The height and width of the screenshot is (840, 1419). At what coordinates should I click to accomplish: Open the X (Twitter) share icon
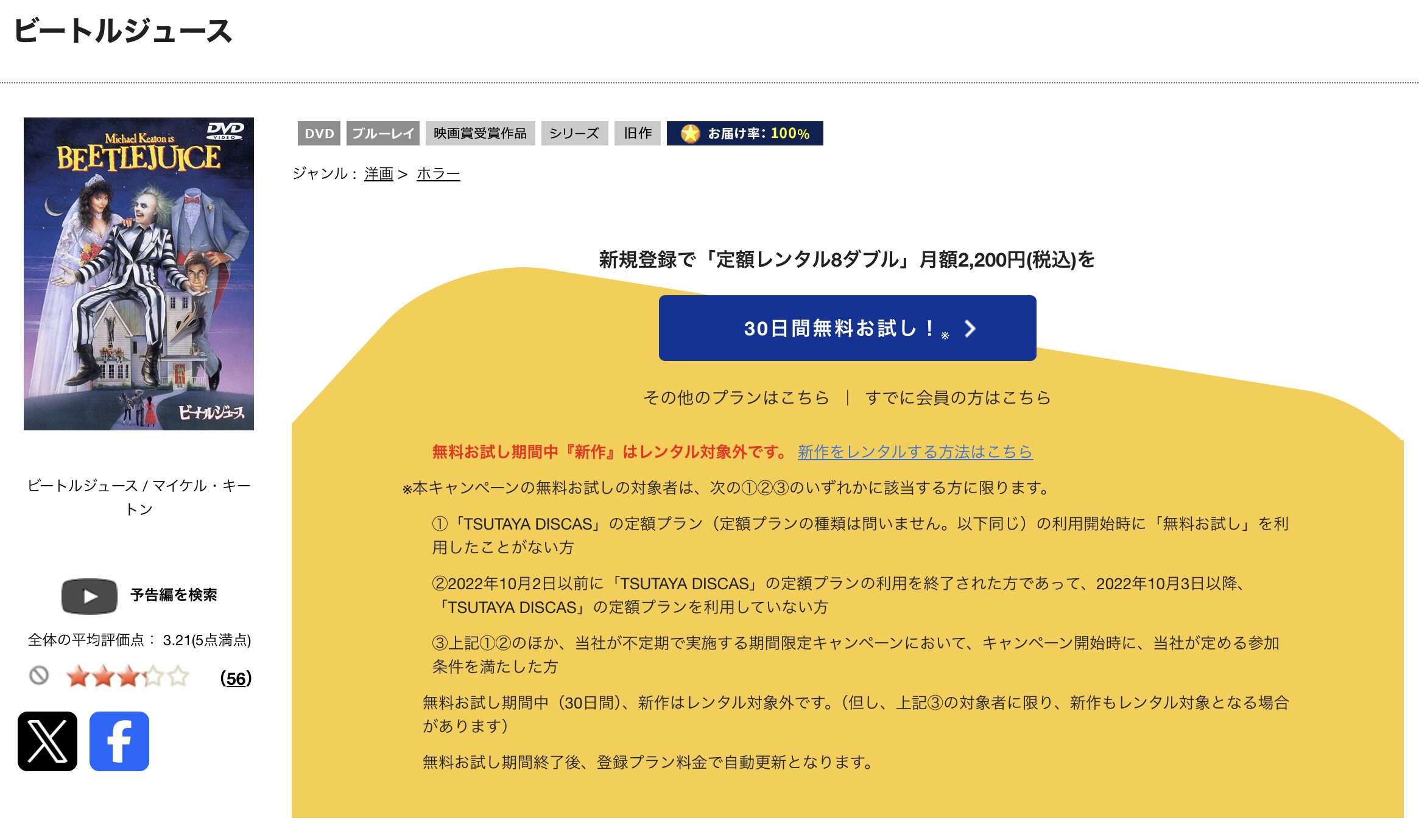click(x=48, y=741)
